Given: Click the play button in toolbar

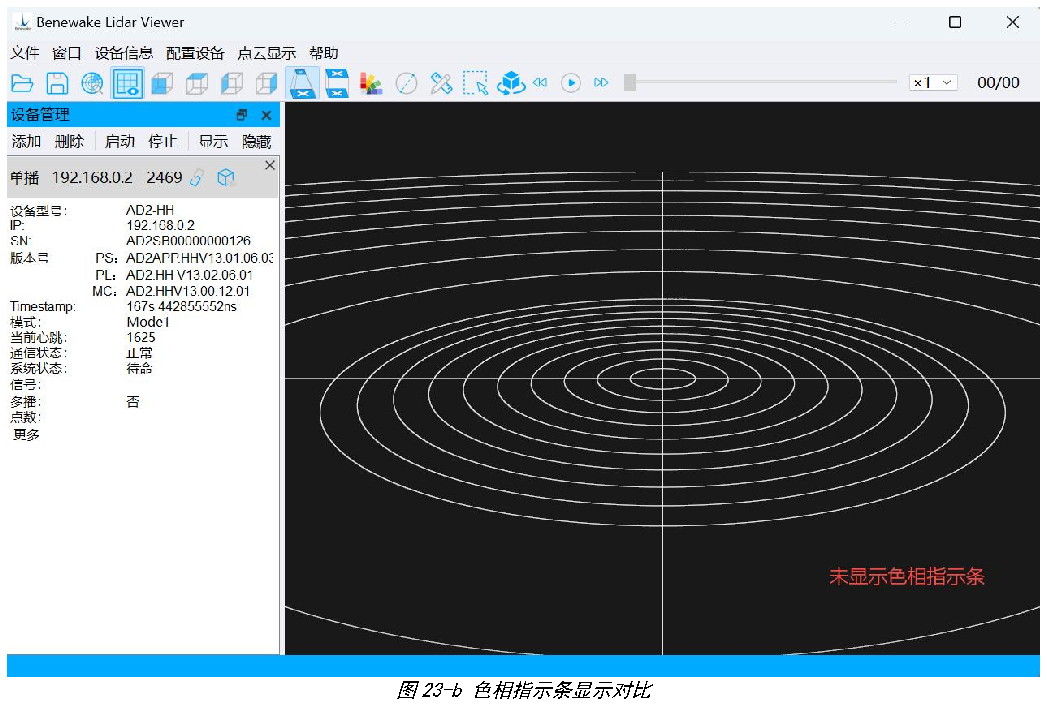Looking at the screenshot, I should tap(571, 83).
